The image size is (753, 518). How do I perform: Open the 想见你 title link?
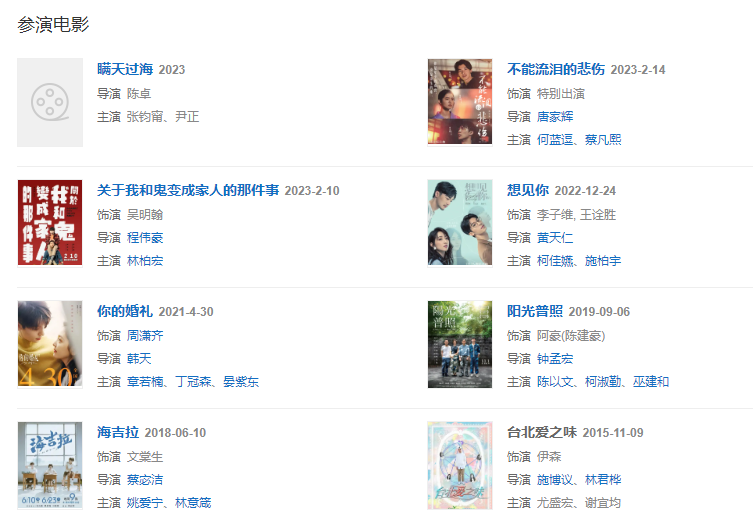pos(528,190)
